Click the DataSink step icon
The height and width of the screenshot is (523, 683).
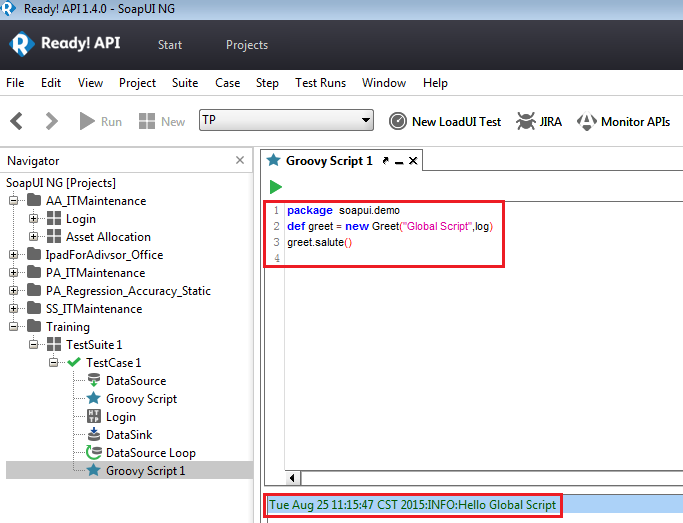94,434
